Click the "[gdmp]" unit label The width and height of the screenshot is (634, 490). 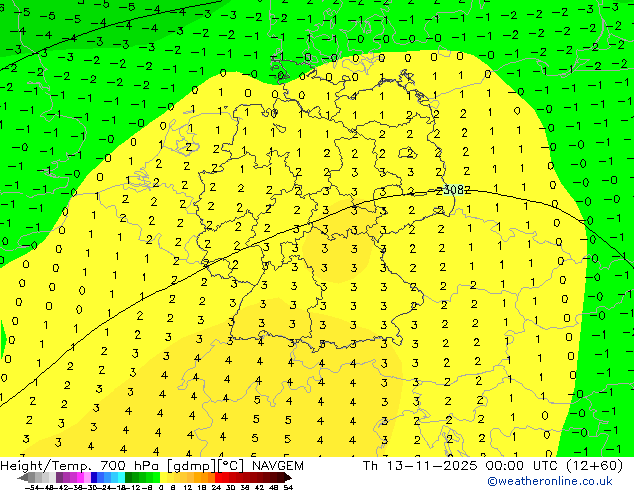coord(191,466)
